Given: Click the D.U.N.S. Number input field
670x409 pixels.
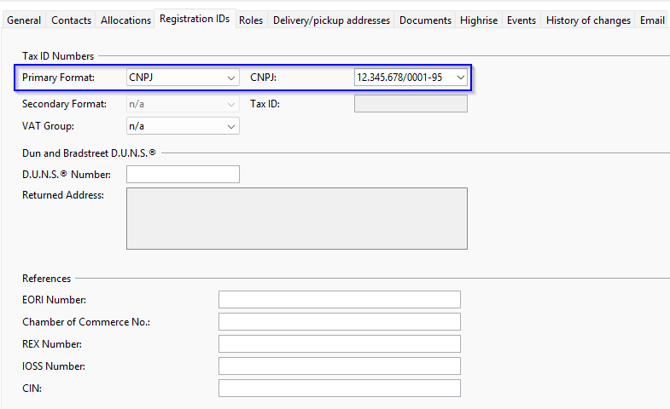Looking at the screenshot, I should click(x=183, y=175).
